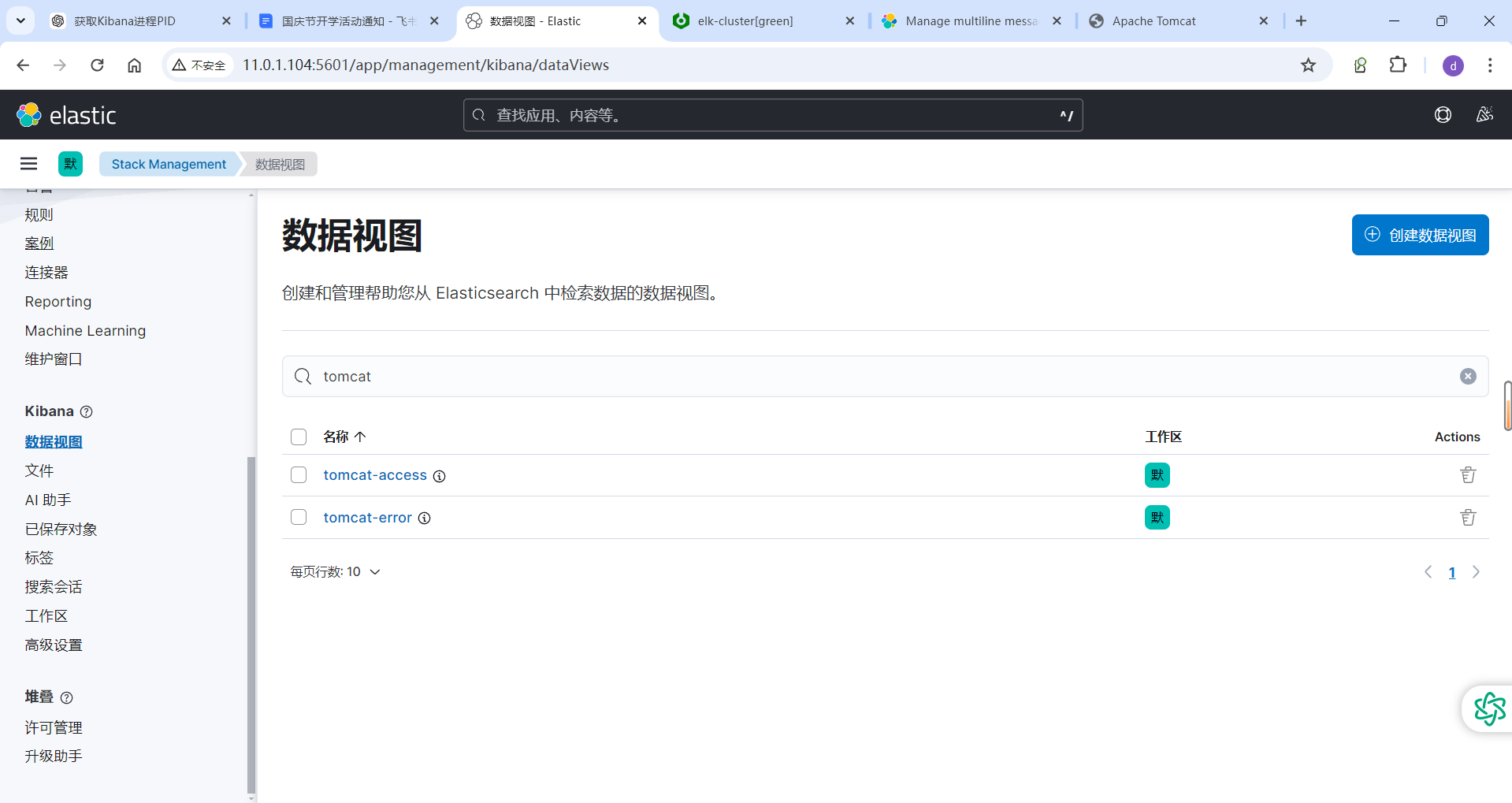Check the tomcat-error row checkbox
The height and width of the screenshot is (803, 1512).
pyautogui.click(x=299, y=518)
